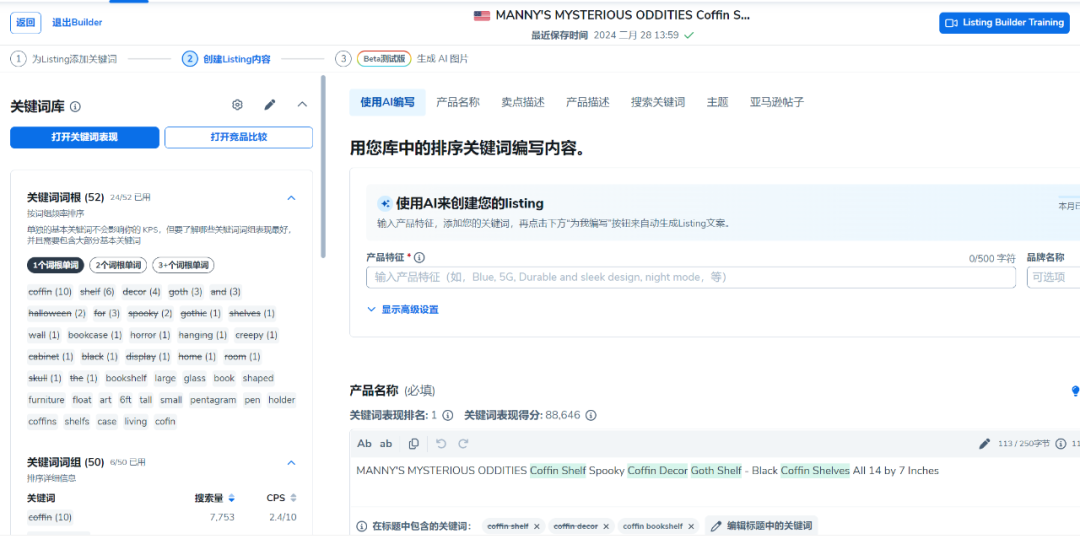Click the bookcase (1) root keyword

click(x=95, y=335)
